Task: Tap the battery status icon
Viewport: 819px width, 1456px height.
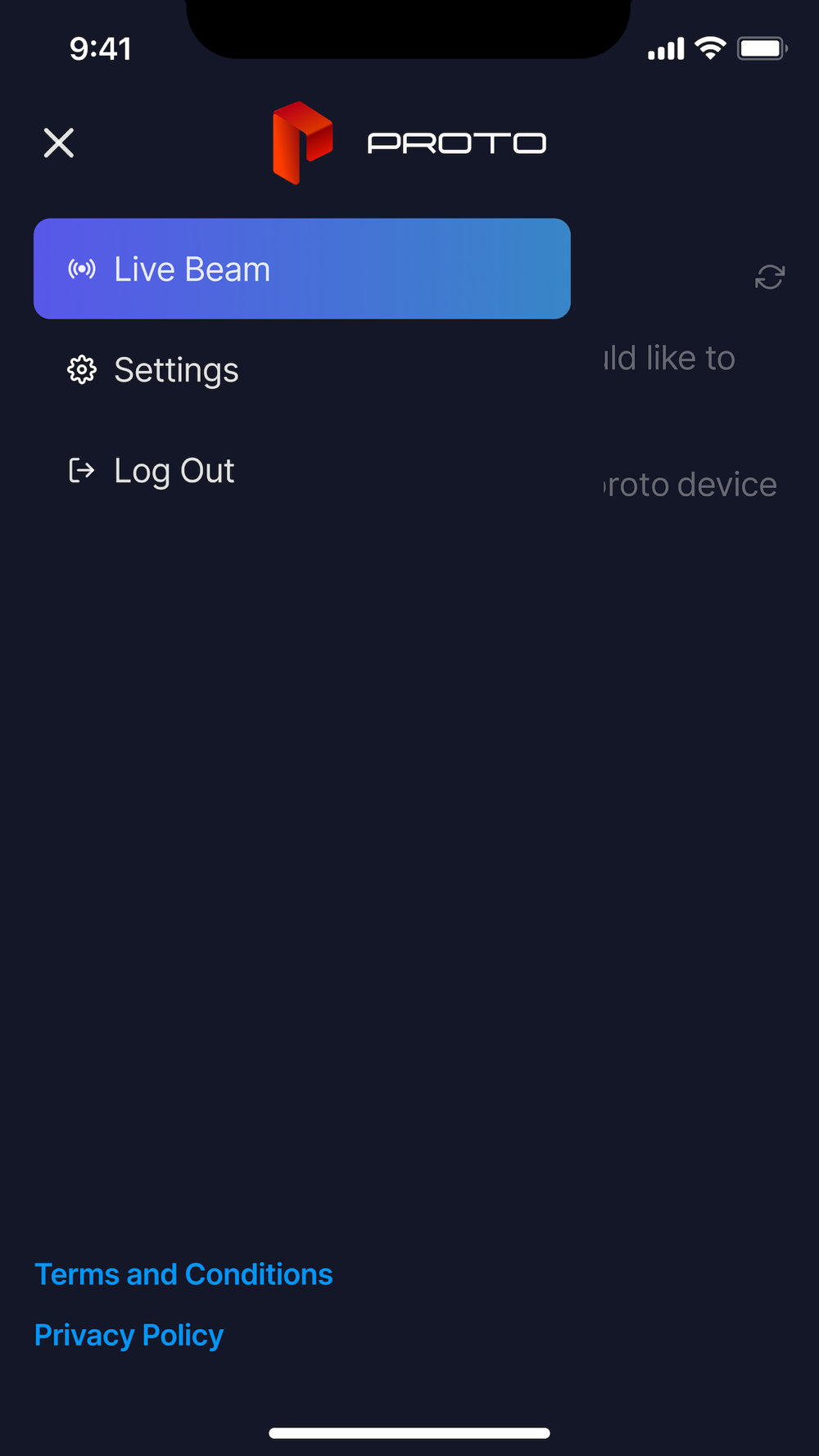Action: click(762, 48)
